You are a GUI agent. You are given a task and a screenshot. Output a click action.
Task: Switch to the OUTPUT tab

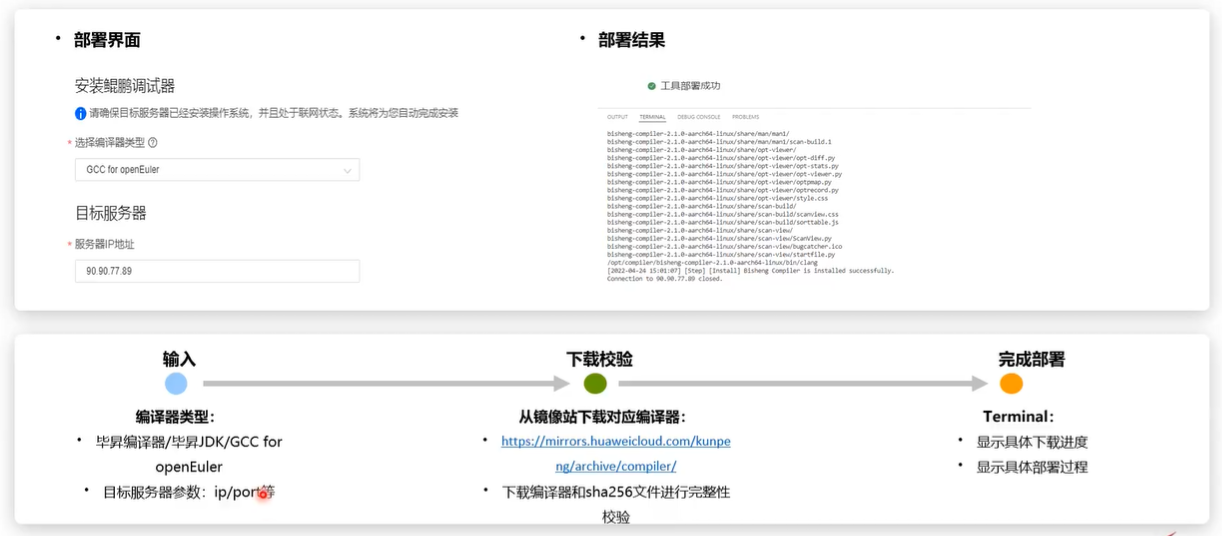[x=618, y=117]
